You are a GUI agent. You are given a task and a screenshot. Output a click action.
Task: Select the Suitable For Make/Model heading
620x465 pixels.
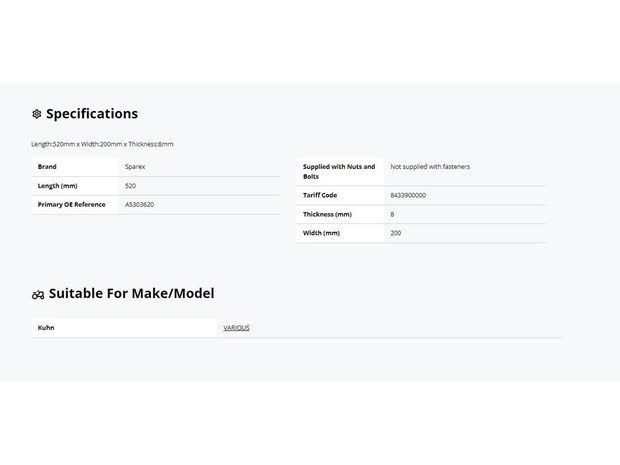click(x=131, y=293)
